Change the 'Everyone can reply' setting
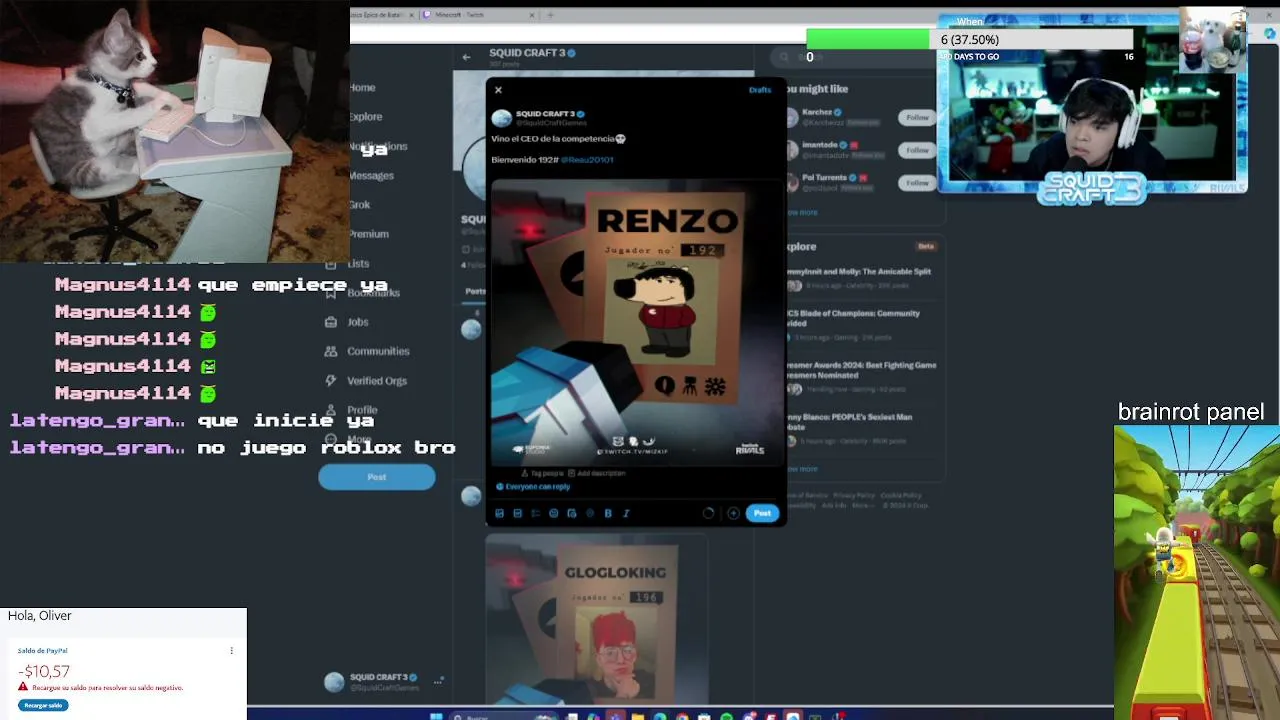Viewport: 1280px width, 720px height. tap(533, 487)
